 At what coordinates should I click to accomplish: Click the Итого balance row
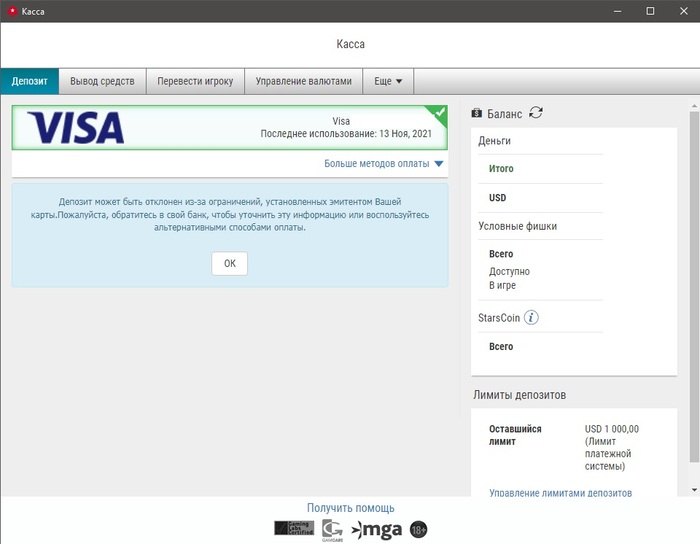tap(540, 169)
